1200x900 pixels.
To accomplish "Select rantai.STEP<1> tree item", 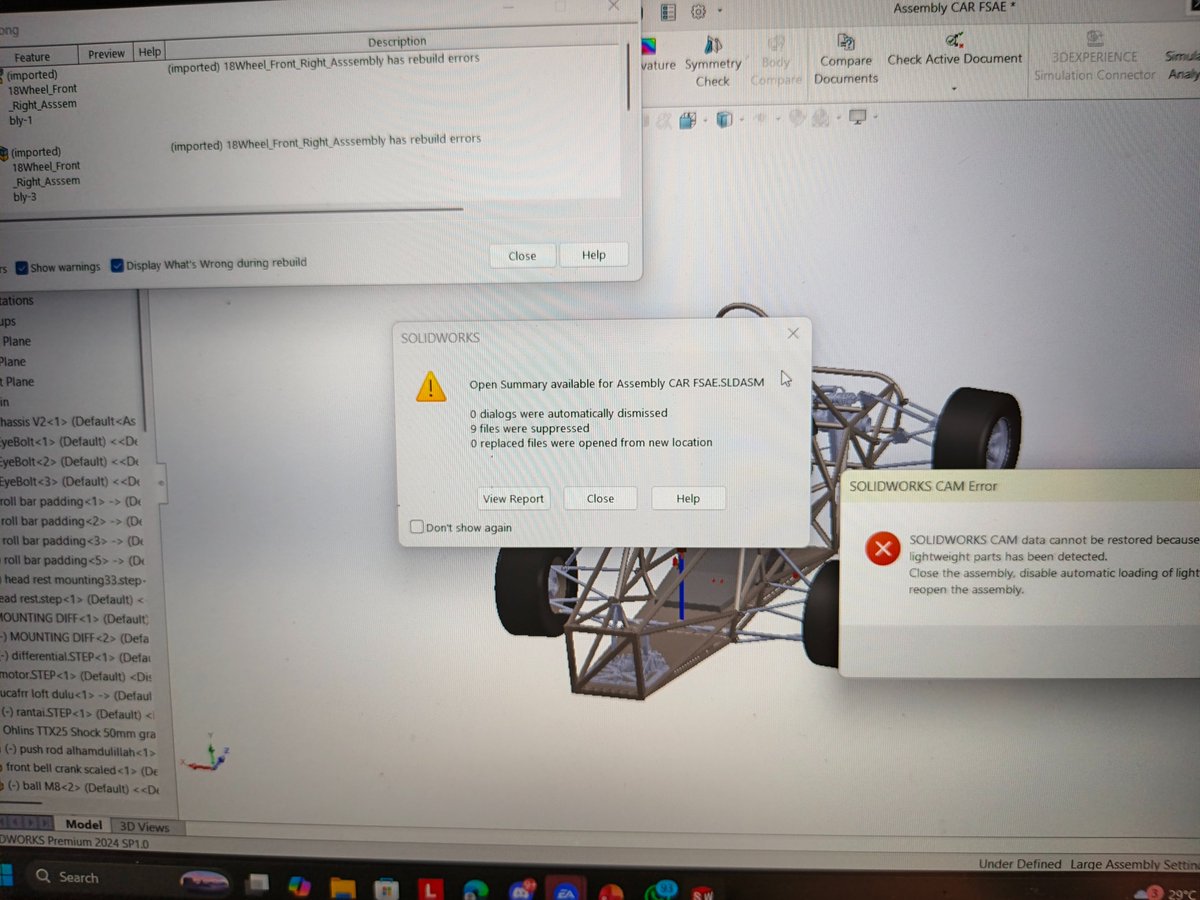I will [x=78, y=714].
